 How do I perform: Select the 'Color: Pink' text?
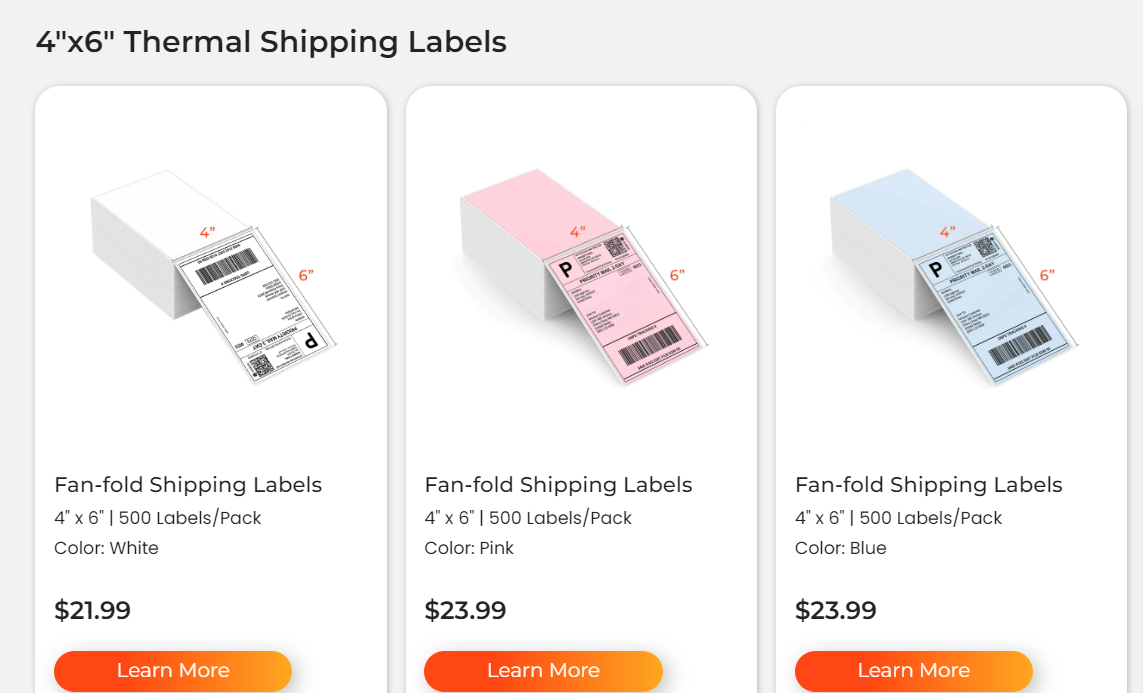469,548
